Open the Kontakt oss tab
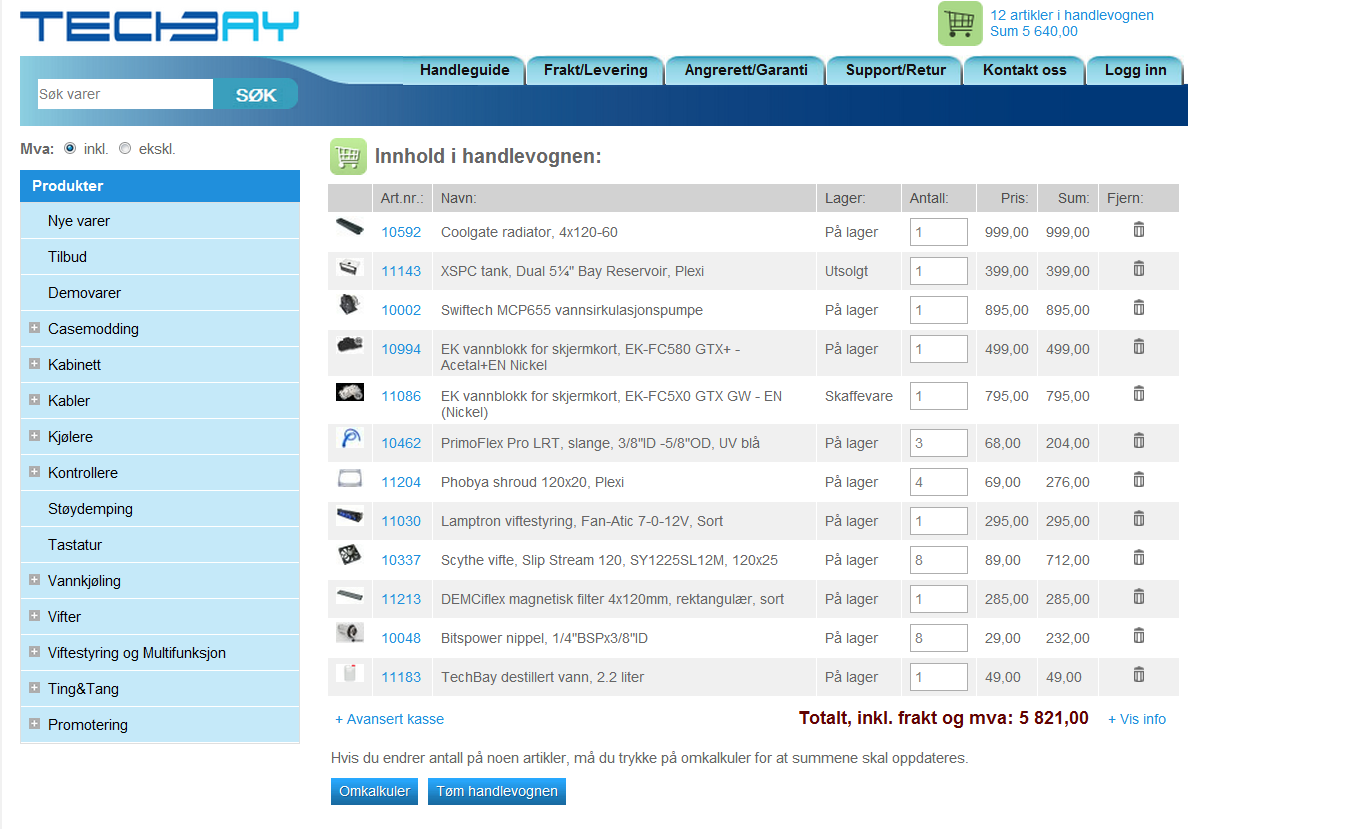 click(x=1024, y=70)
